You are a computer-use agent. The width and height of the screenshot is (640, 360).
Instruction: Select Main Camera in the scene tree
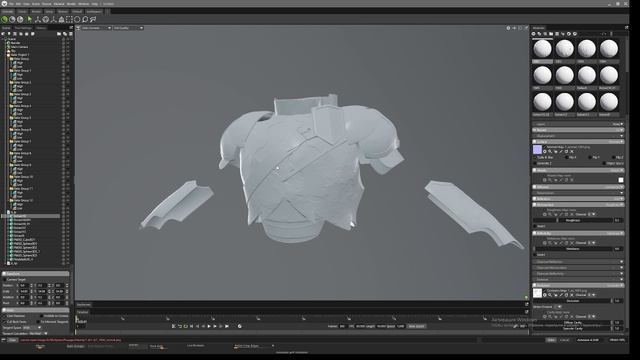[20, 47]
